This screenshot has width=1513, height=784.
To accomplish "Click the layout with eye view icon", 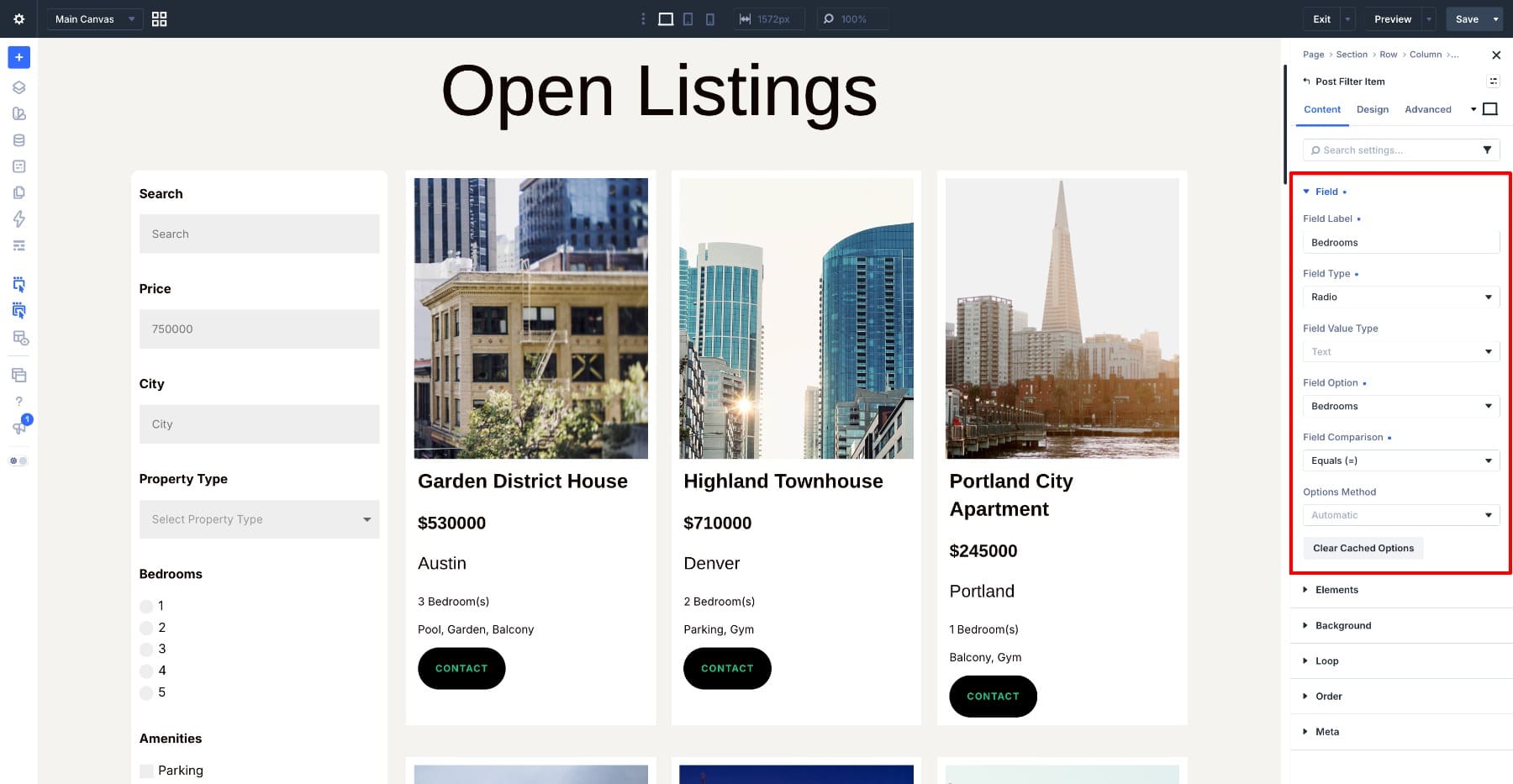I will pos(20,338).
